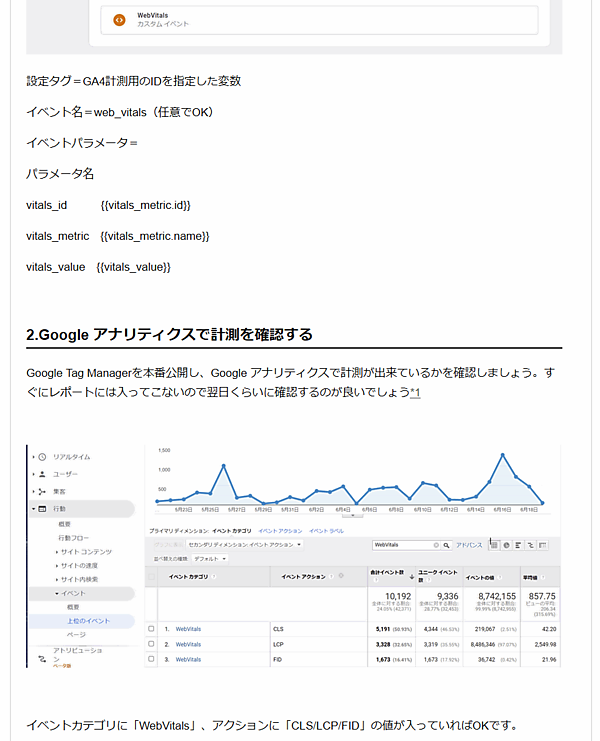
Task: Click the heading 2.Google アナリティクスで計測を確認する
Action: click(169, 335)
